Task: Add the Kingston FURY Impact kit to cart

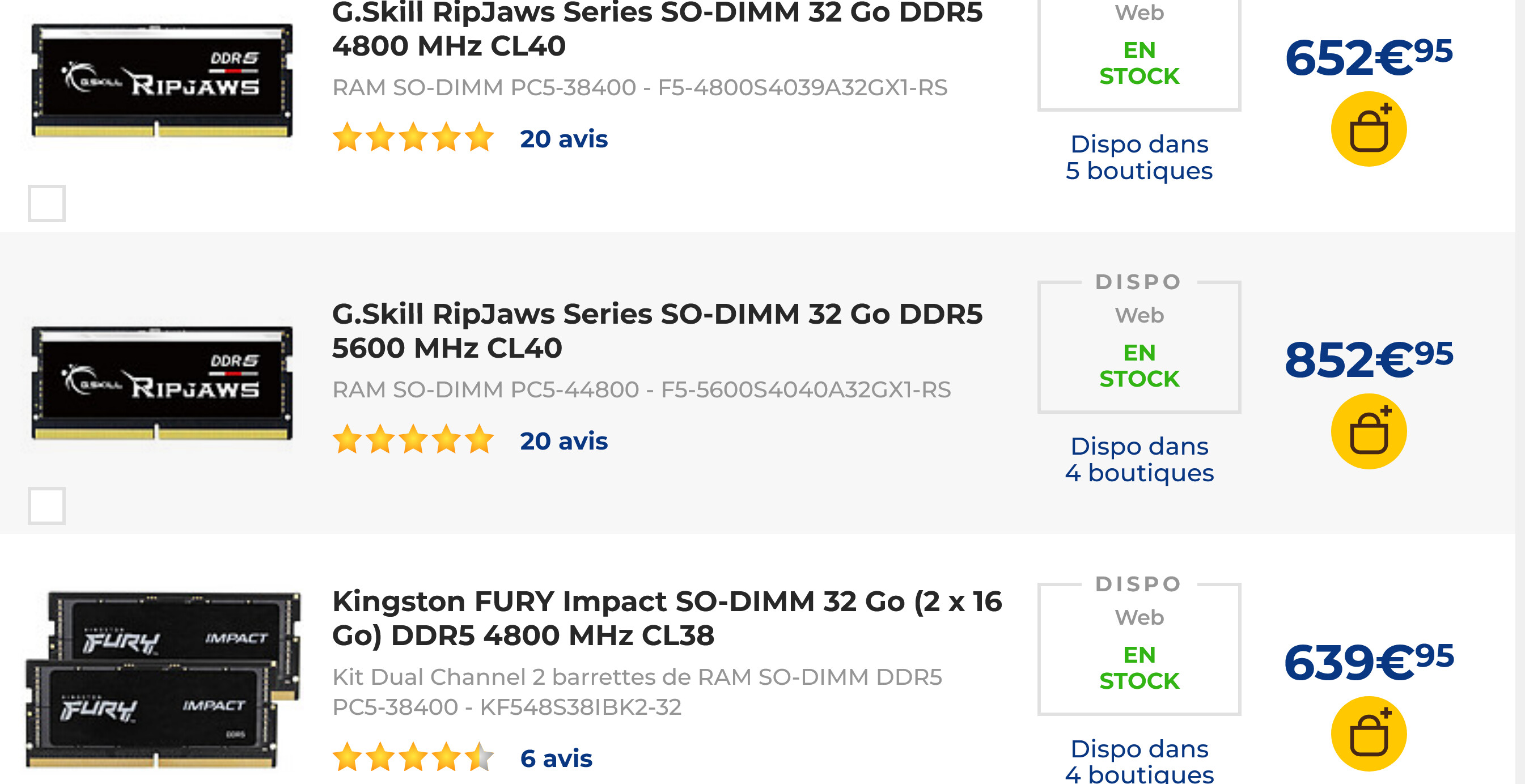Action: (x=1368, y=734)
